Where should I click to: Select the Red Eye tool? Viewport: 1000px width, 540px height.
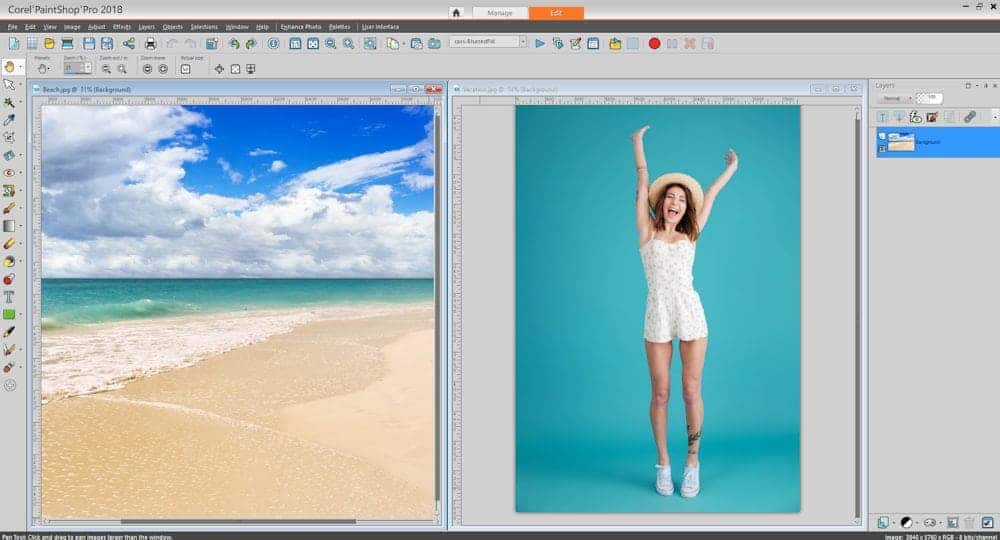coord(10,173)
